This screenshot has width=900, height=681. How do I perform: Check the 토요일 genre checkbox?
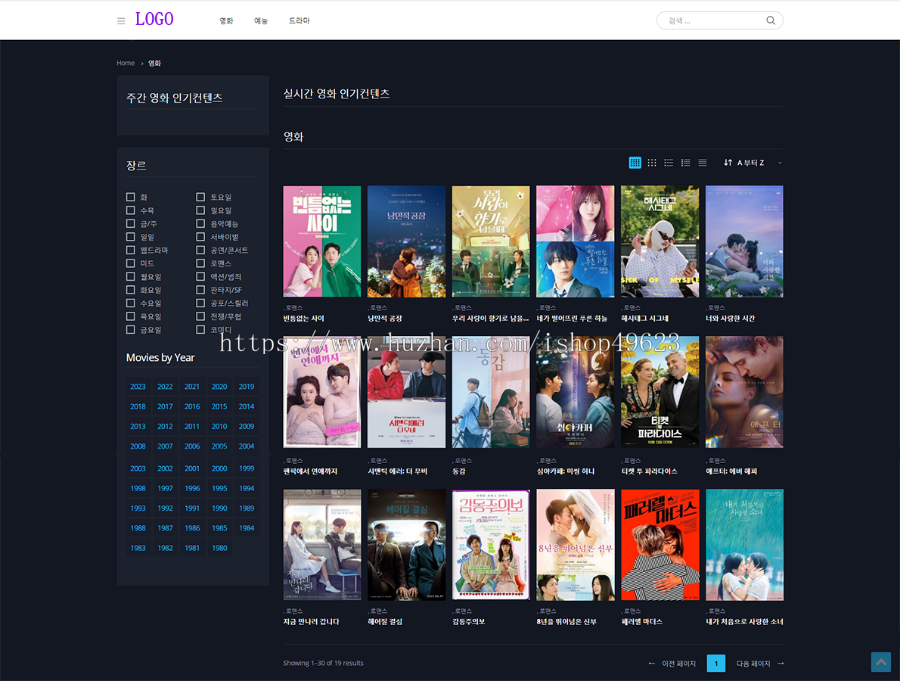coord(200,197)
